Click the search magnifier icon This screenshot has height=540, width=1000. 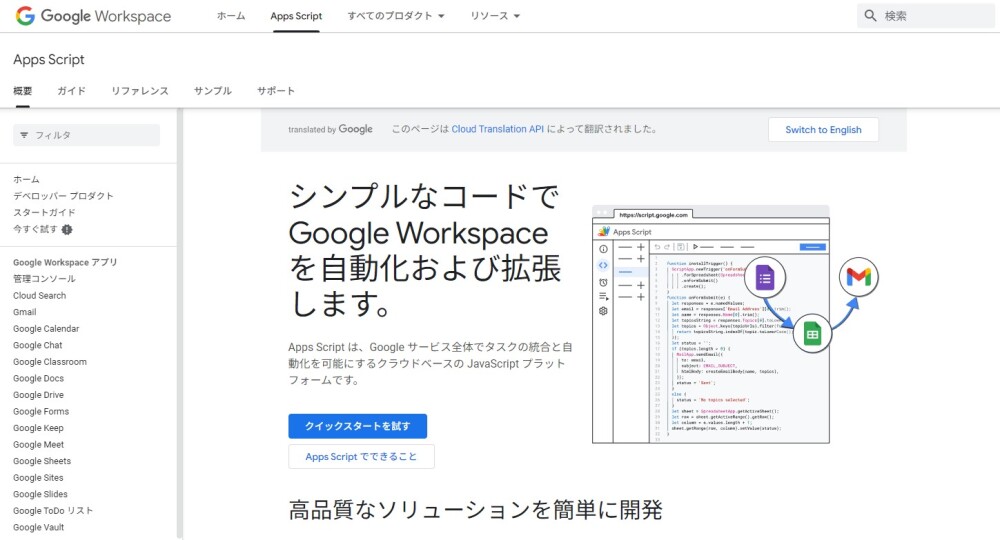[x=870, y=16]
